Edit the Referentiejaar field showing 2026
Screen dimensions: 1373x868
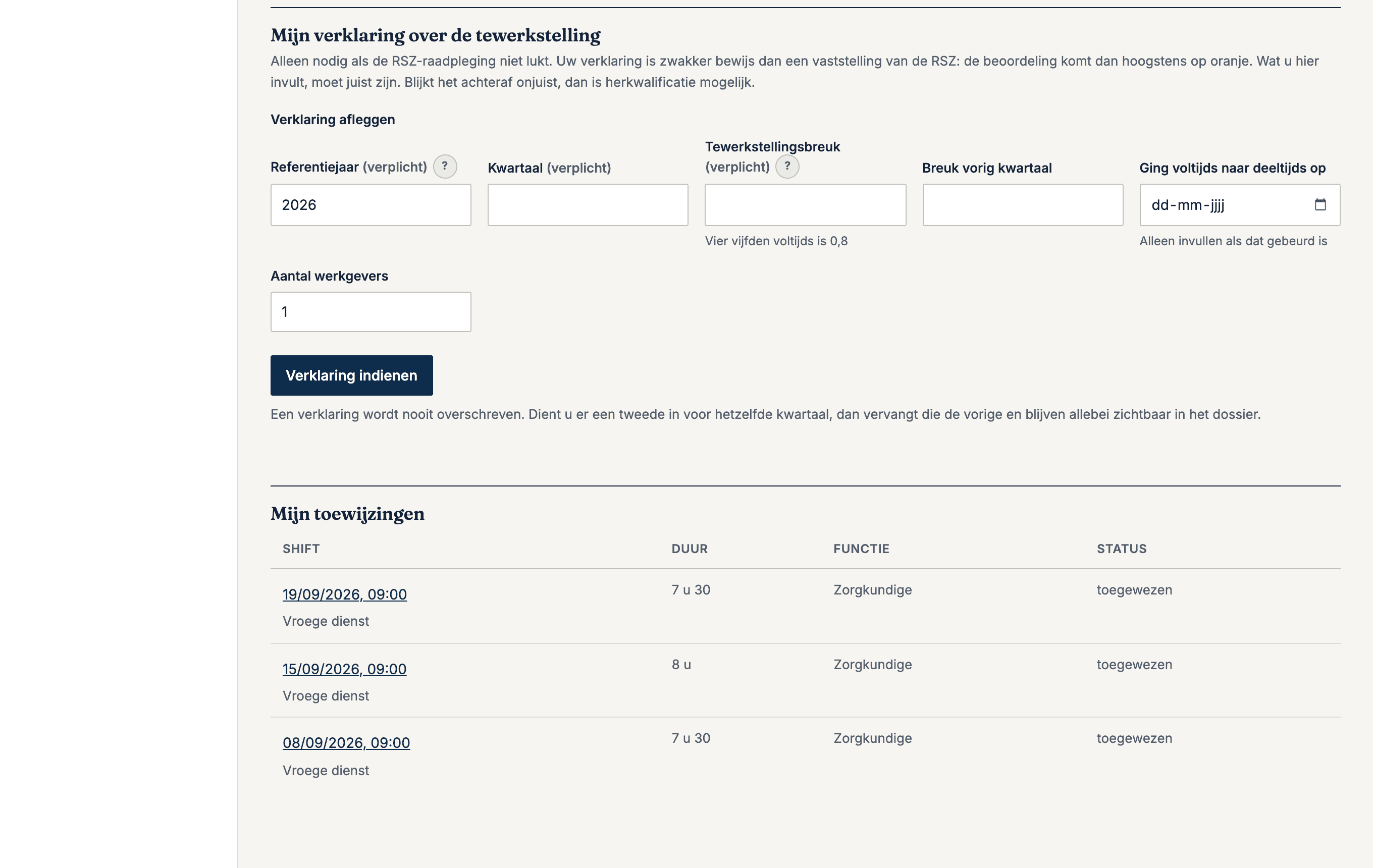371,204
